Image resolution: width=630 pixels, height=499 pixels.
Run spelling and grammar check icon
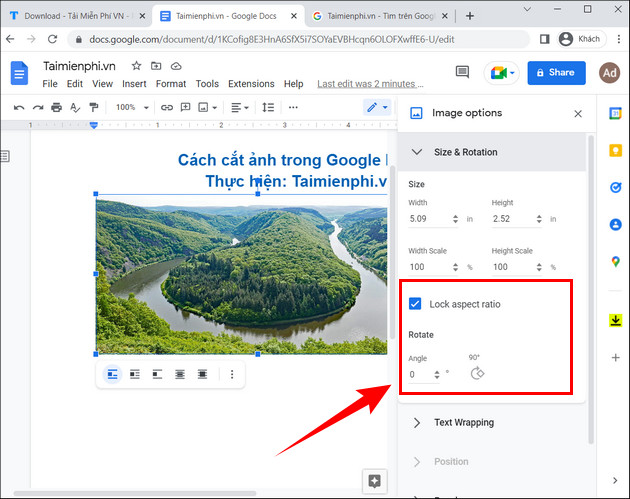(75, 107)
